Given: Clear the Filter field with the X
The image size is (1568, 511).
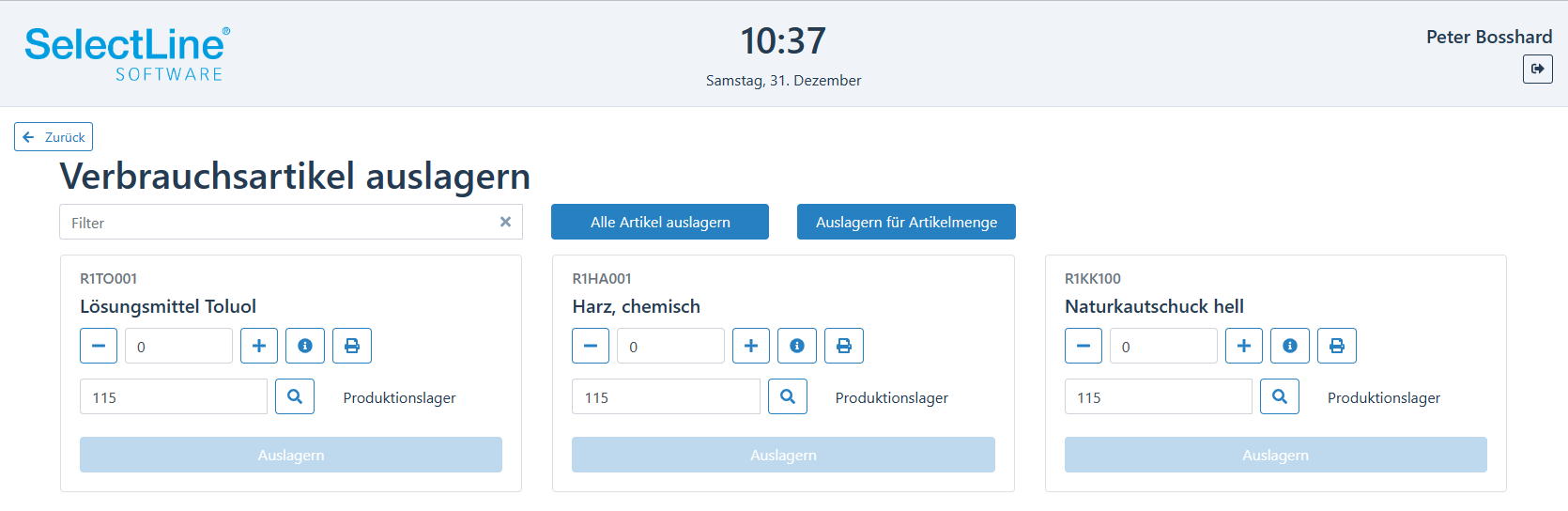Looking at the screenshot, I should point(505,222).
